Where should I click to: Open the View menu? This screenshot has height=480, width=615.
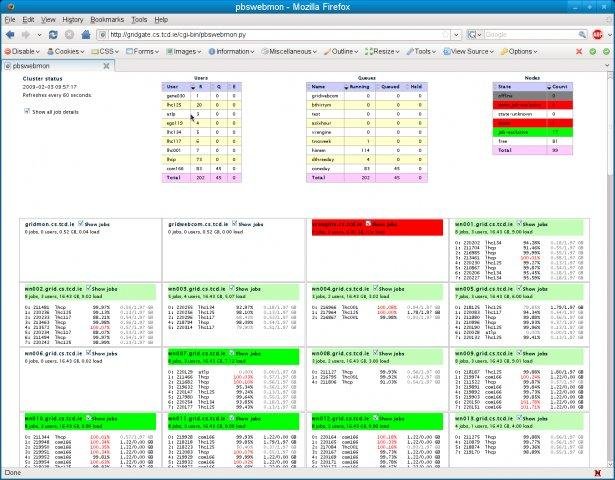click(x=48, y=20)
